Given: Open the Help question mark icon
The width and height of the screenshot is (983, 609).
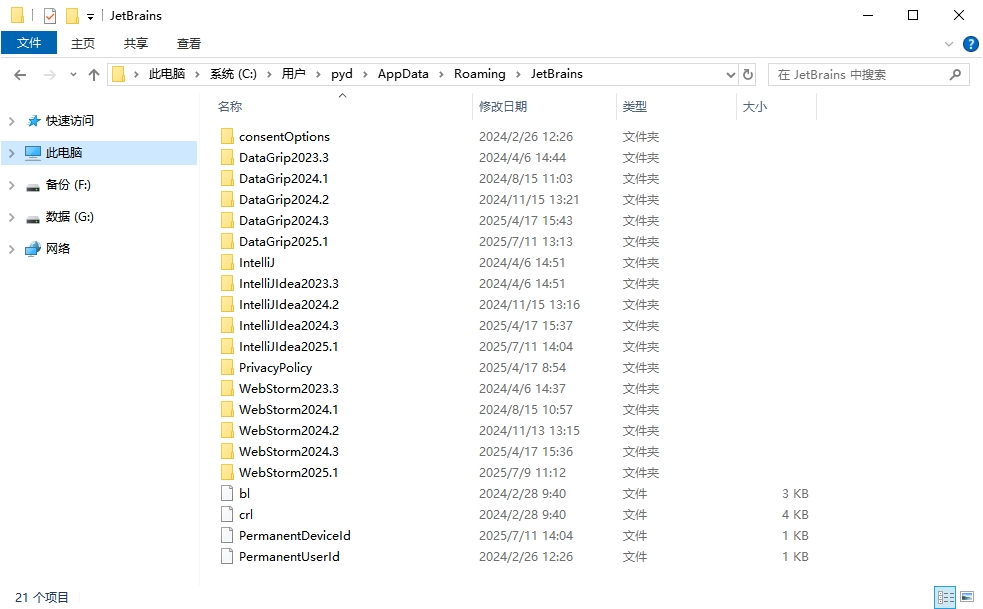Looking at the screenshot, I should 970,44.
